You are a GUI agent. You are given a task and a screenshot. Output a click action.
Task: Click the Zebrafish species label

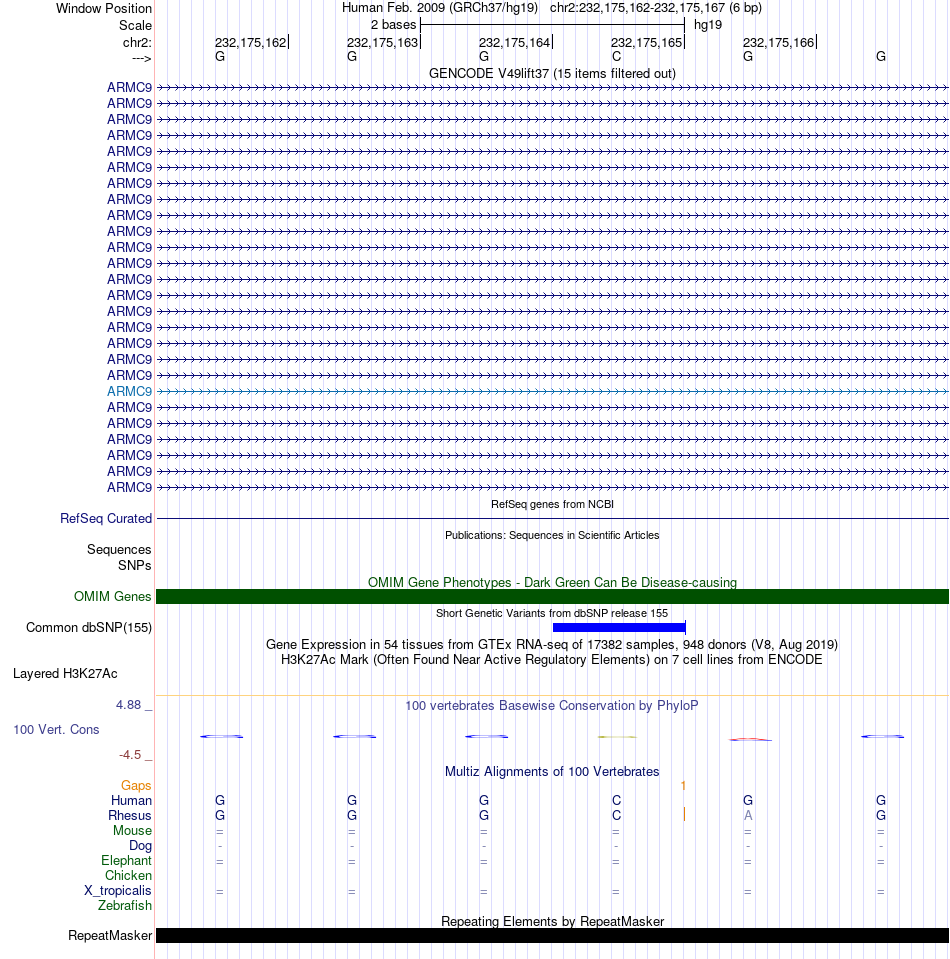125,905
